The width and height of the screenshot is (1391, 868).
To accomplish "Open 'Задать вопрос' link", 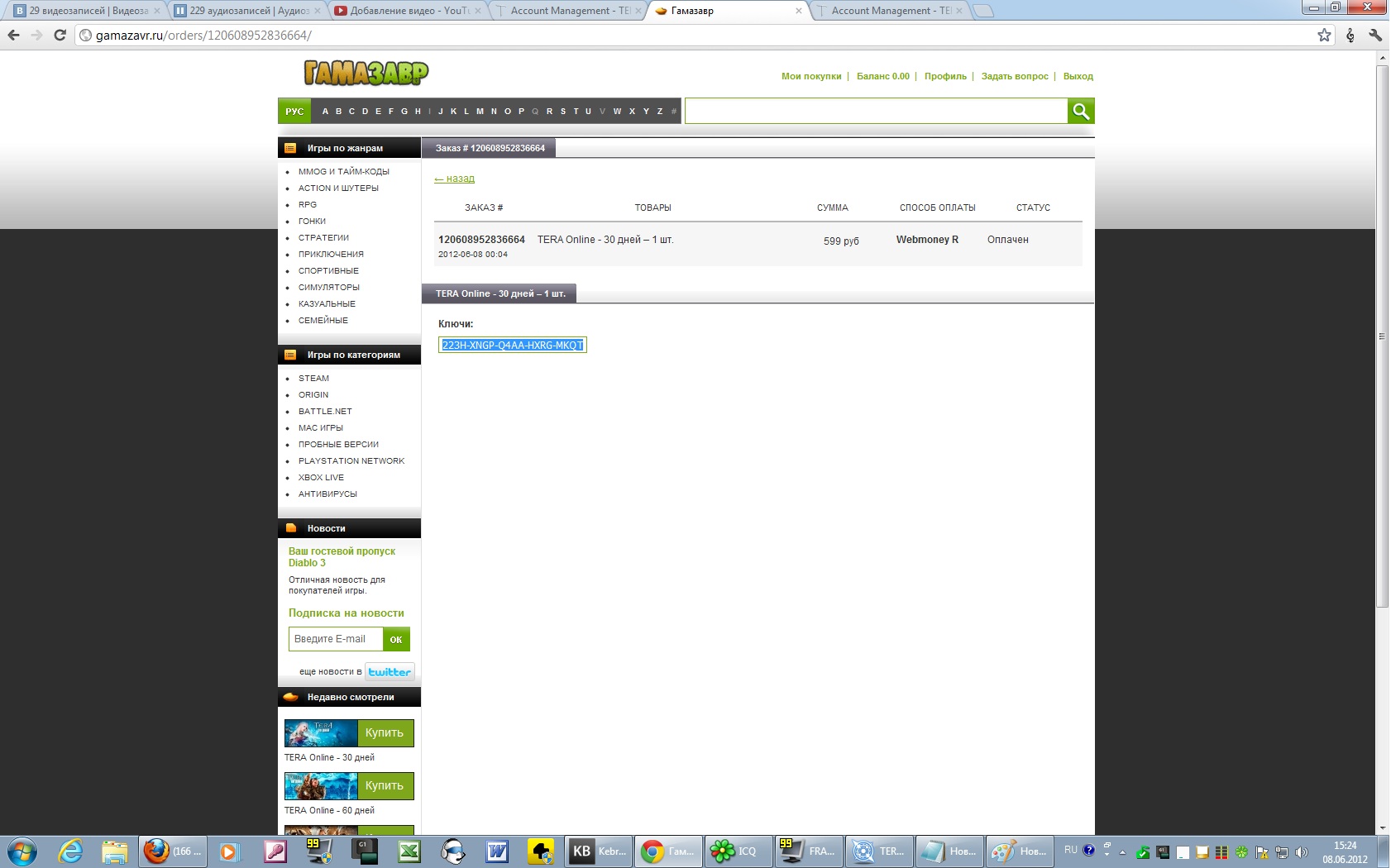I will click(1015, 76).
